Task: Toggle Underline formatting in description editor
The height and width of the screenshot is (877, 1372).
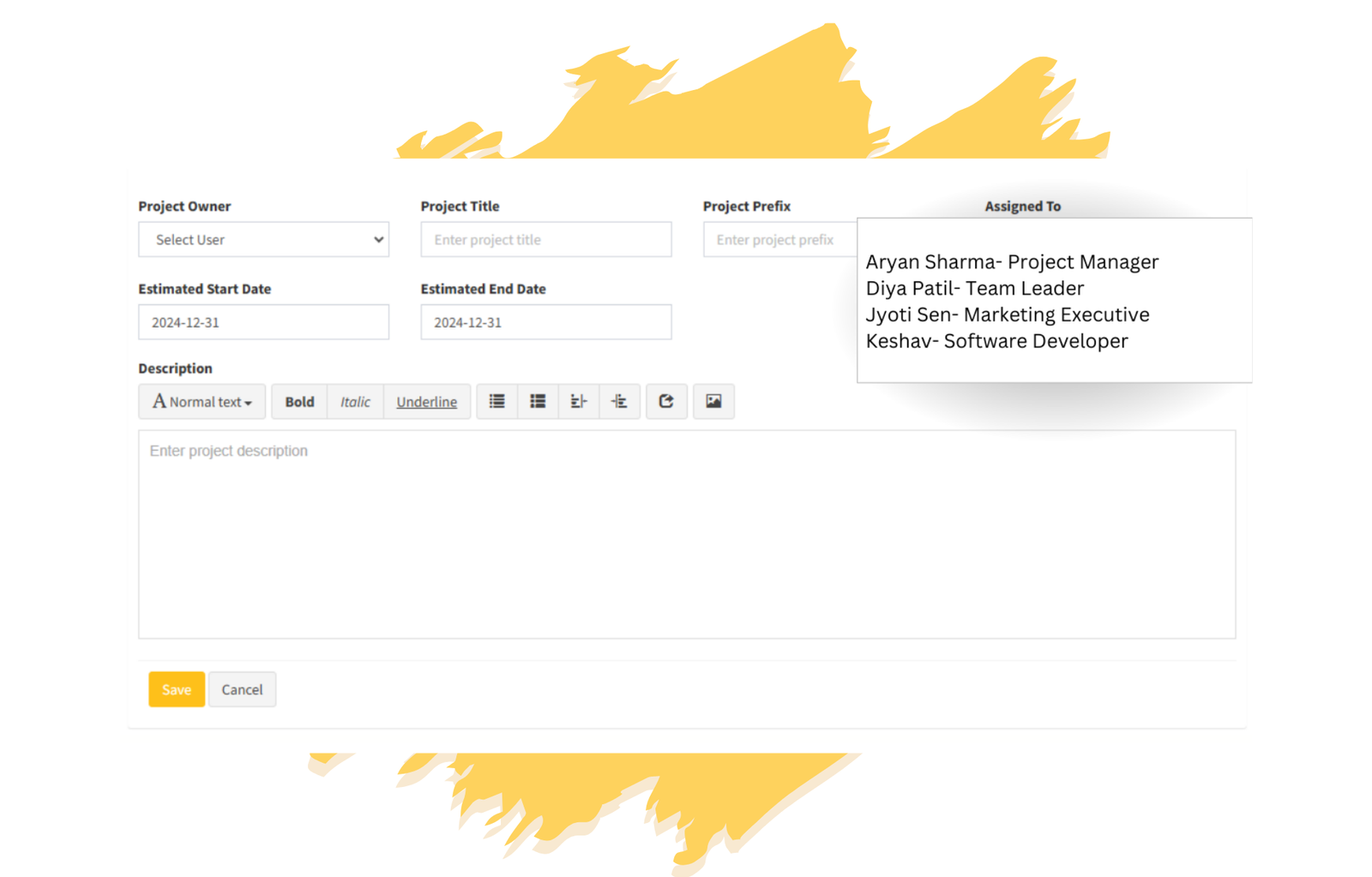Action: (426, 401)
